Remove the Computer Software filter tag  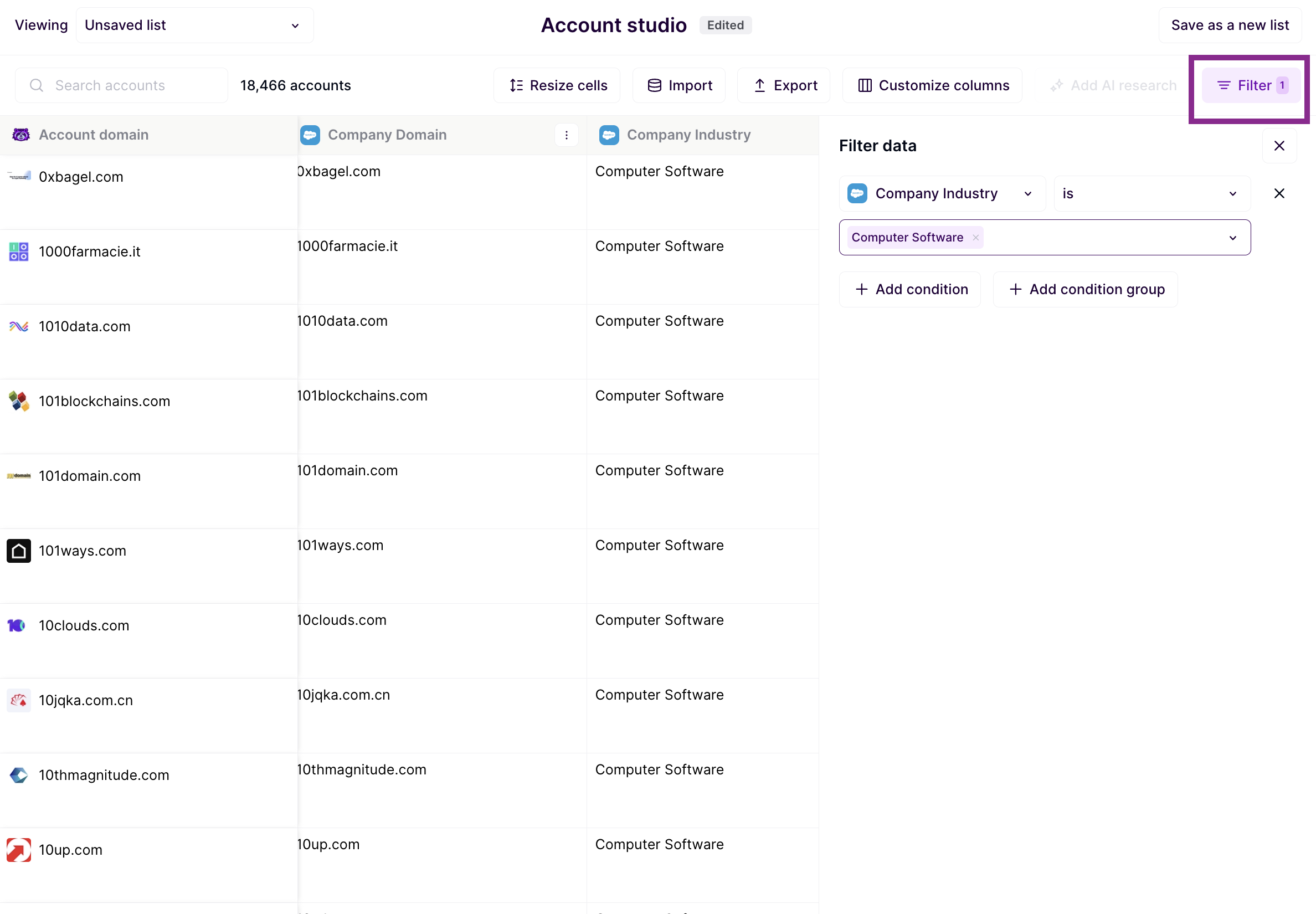(x=975, y=237)
